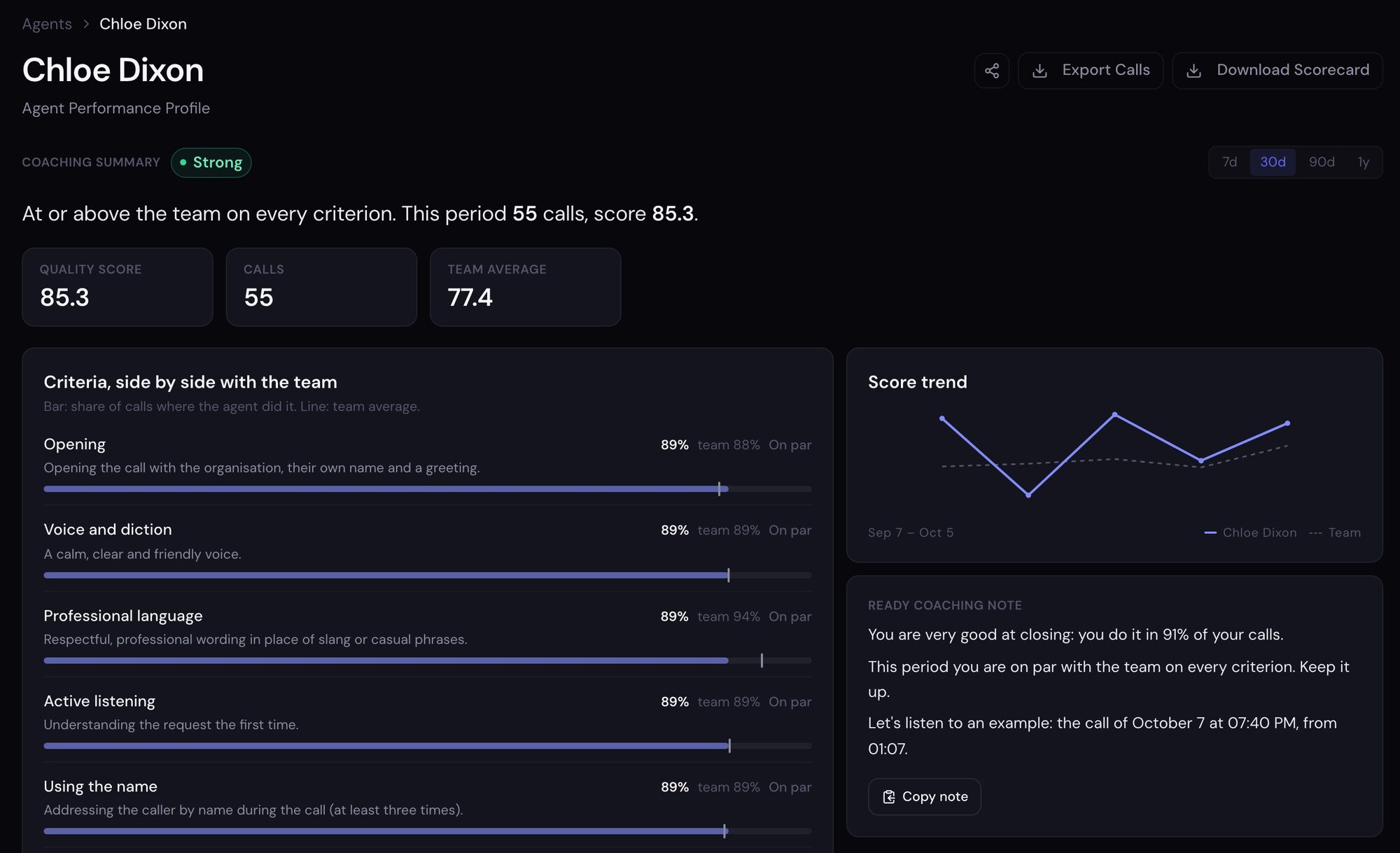
Task: Click the Calls 55 card
Action: pyautogui.click(x=321, y=287)
